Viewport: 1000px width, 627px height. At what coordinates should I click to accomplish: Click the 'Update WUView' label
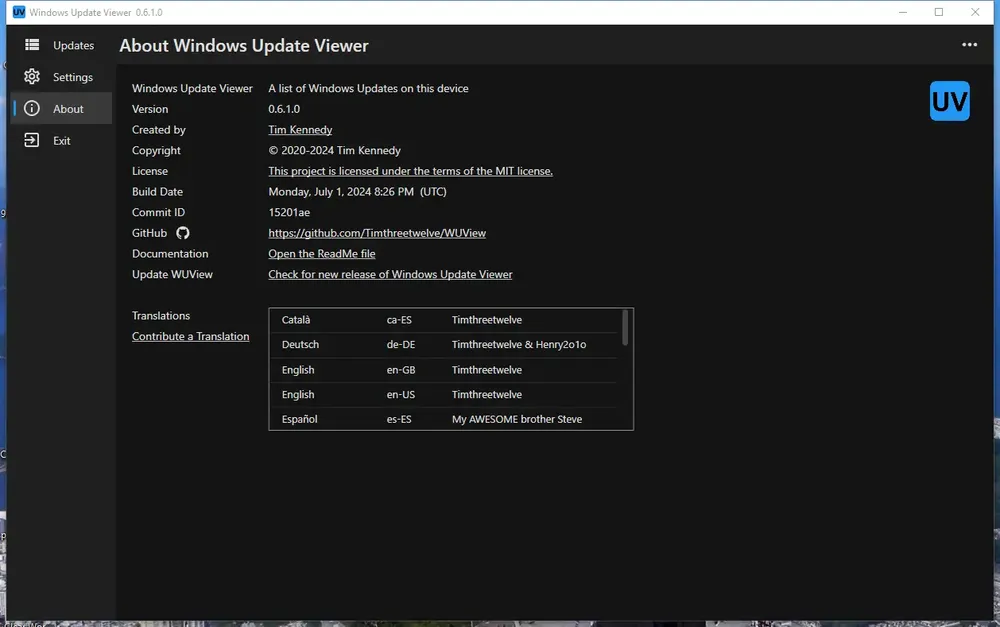172,274
